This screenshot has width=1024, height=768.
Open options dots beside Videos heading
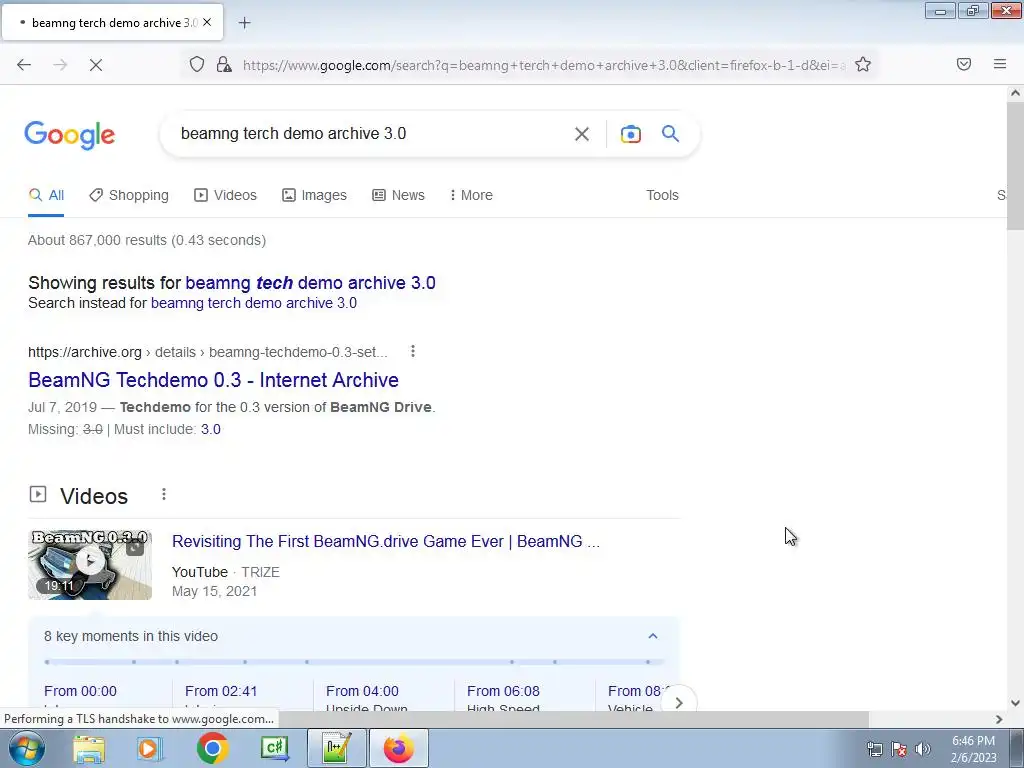[x=164, y=494]
